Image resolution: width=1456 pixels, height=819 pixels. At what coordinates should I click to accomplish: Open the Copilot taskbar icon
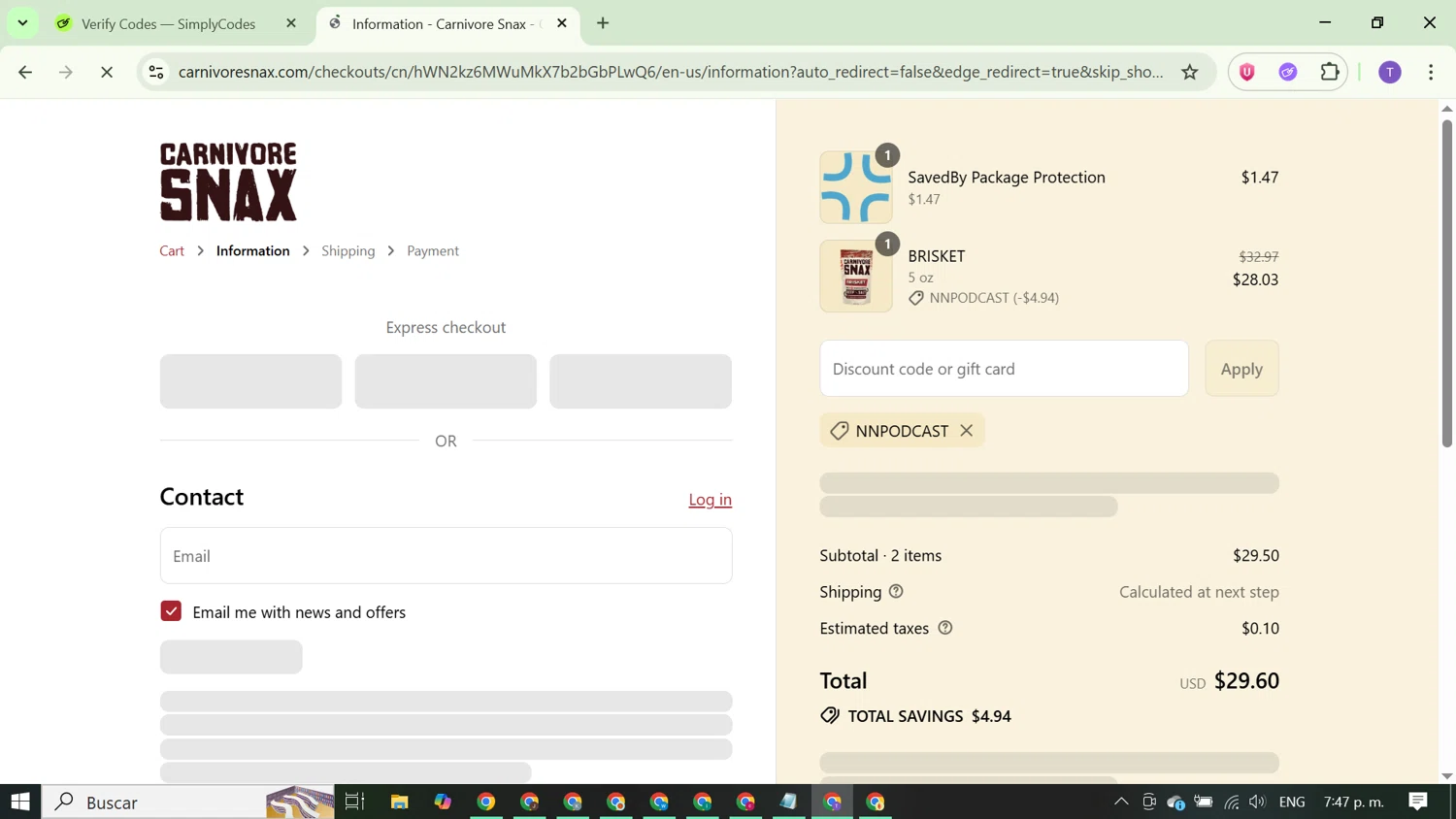point(443,802)
